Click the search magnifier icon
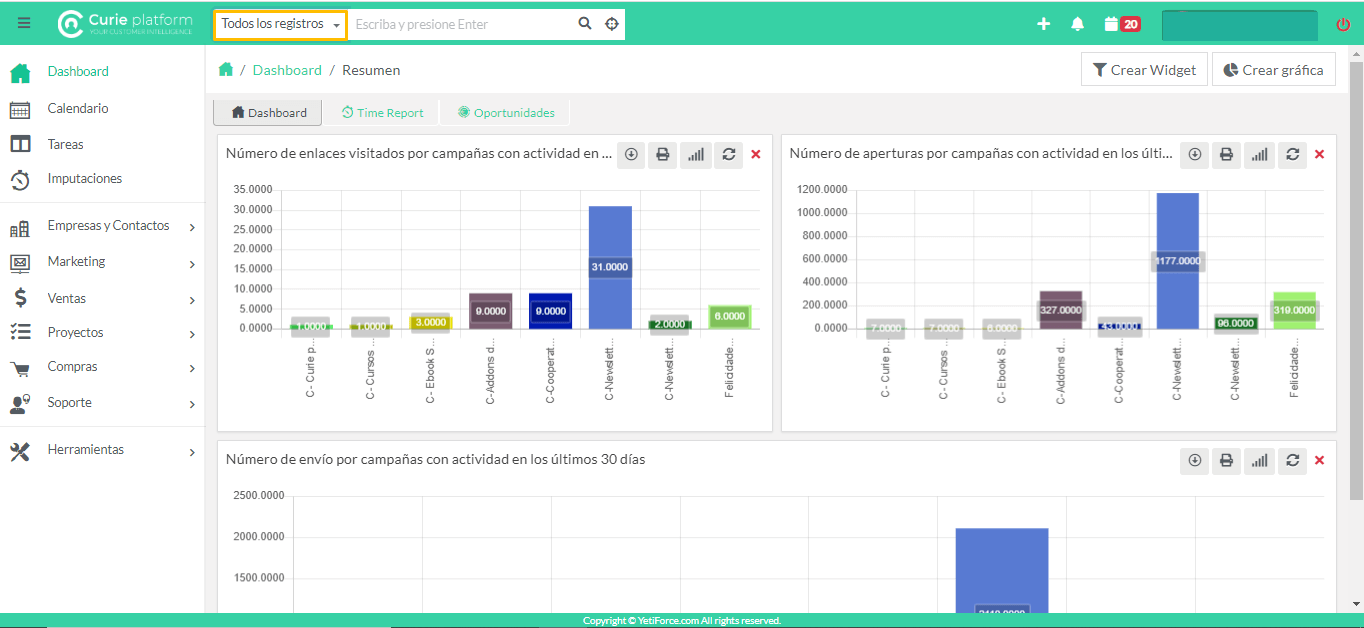1364x628 pixels. click(x=585, y=24)
